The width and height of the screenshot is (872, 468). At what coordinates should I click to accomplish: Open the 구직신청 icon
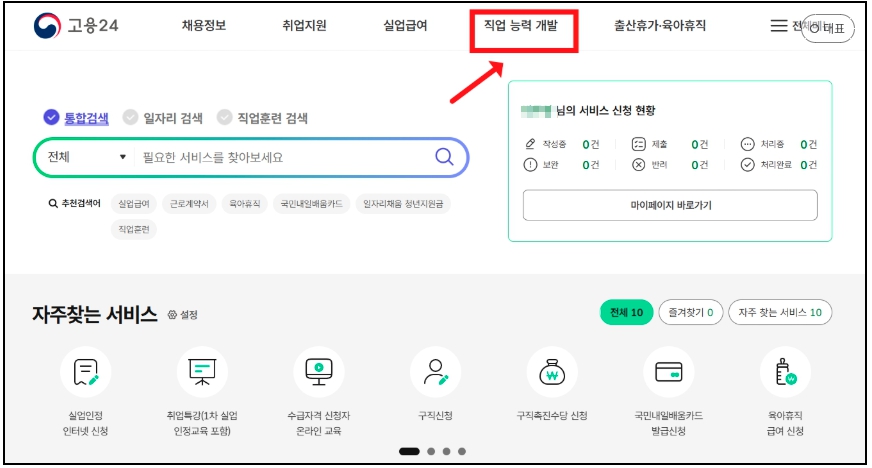(x=435, y=372)
